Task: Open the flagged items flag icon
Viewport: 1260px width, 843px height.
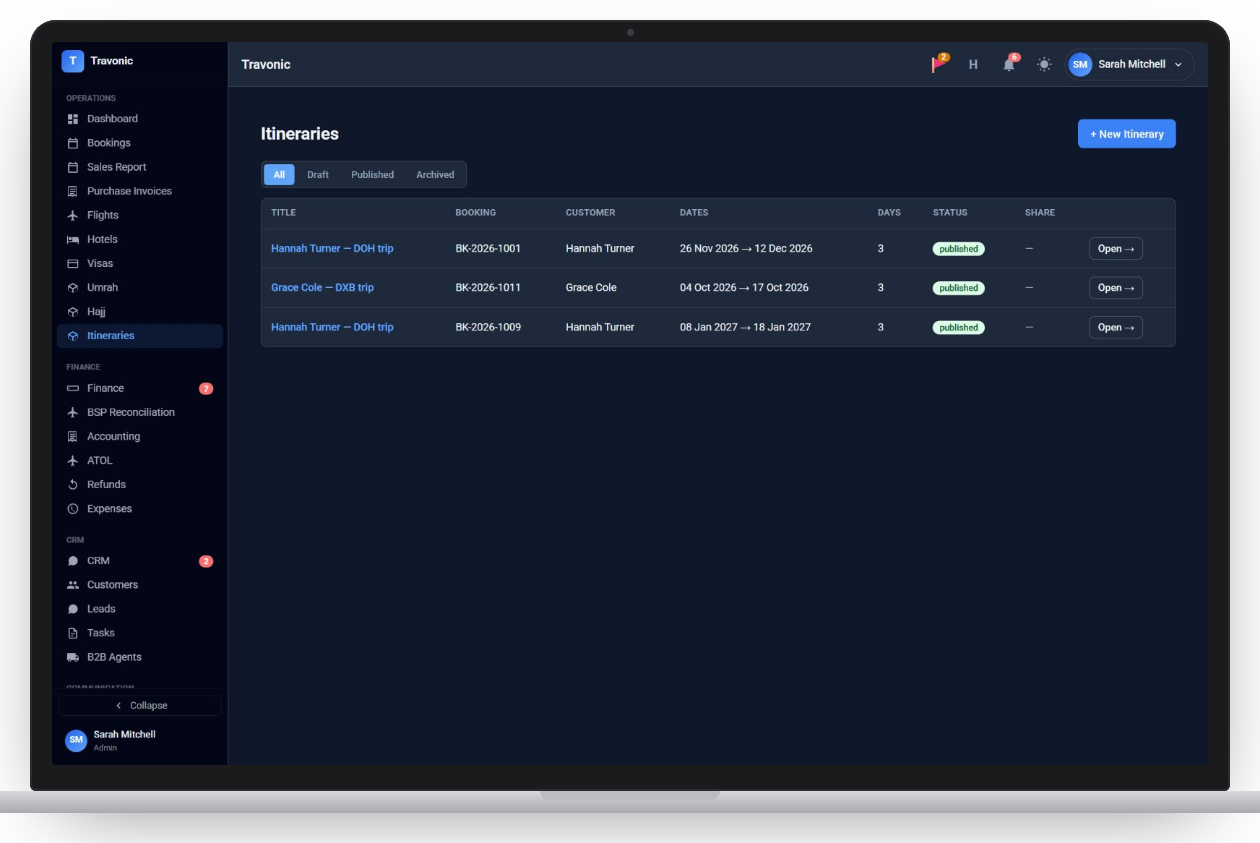Action: tap(939, 64)
